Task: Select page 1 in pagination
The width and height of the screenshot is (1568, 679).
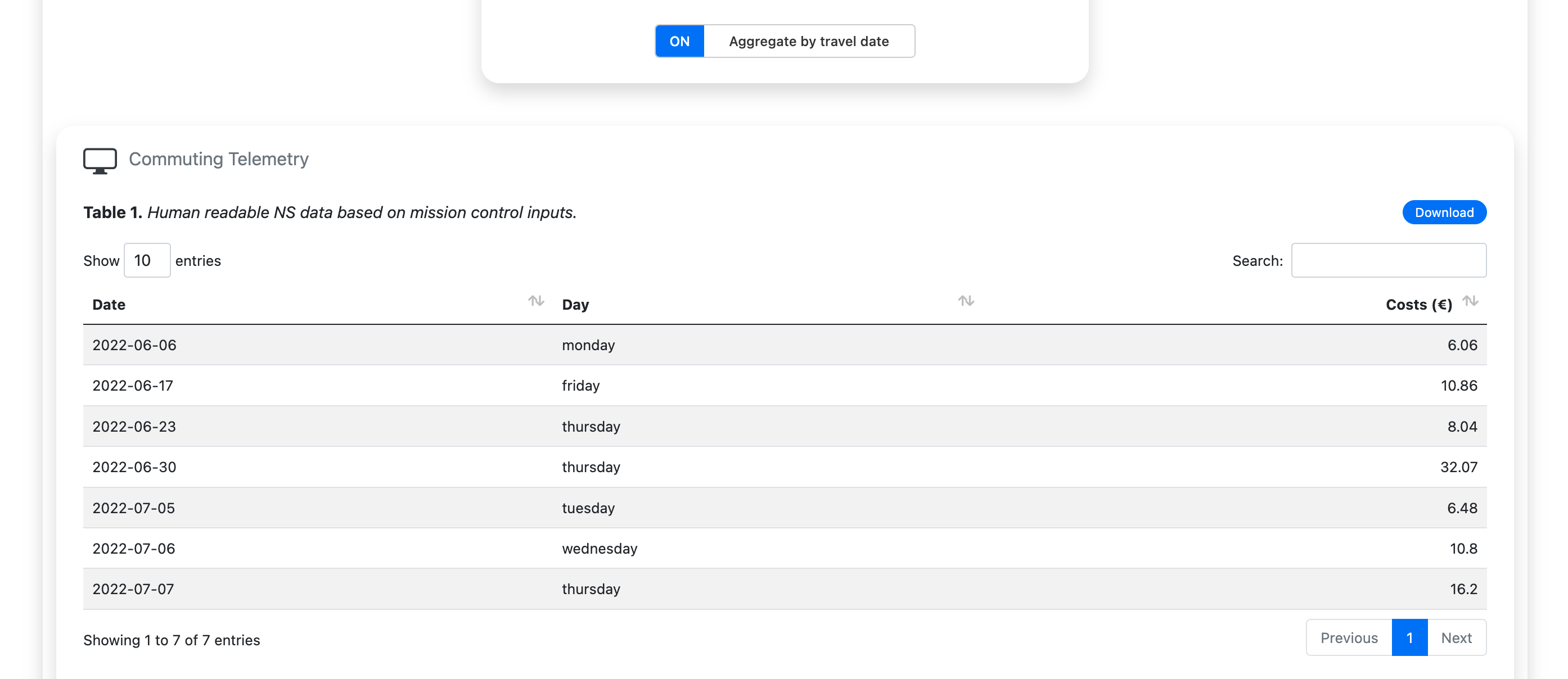Action: click(1409, 637)
